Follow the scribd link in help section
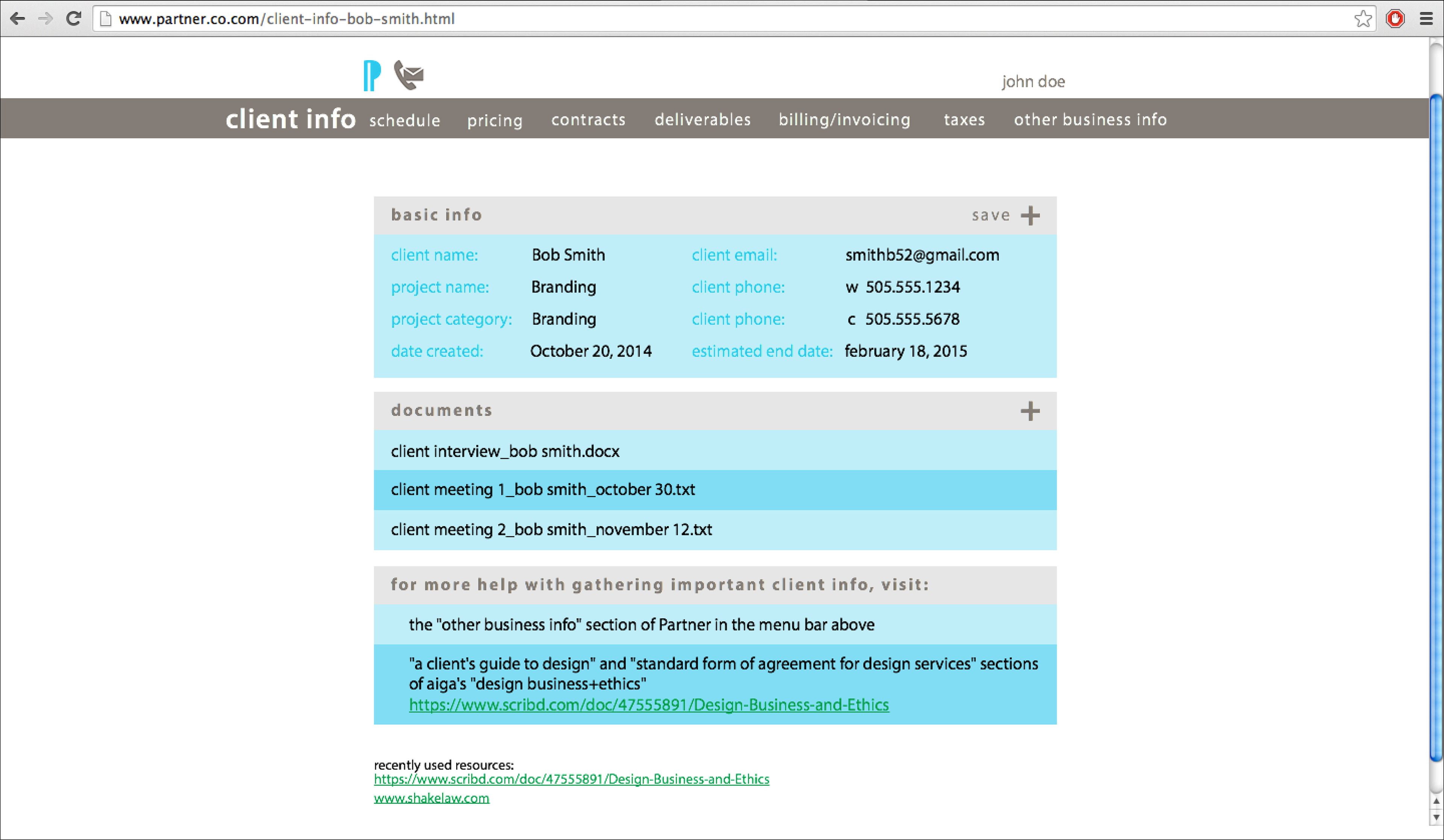Image resolution: width=1444 pixels, height=840 pixels. [x=649, y=705]
